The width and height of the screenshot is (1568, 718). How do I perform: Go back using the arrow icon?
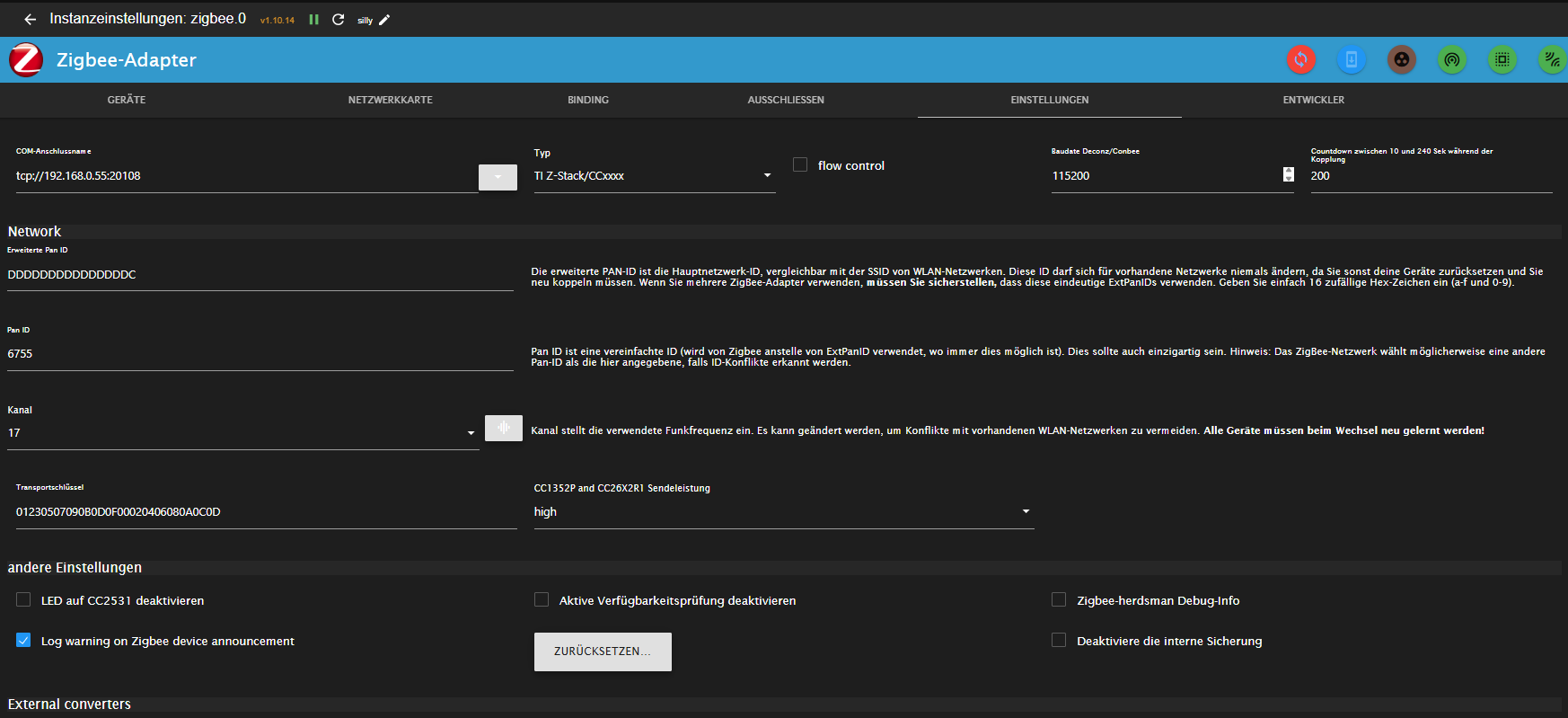point(30,19)
